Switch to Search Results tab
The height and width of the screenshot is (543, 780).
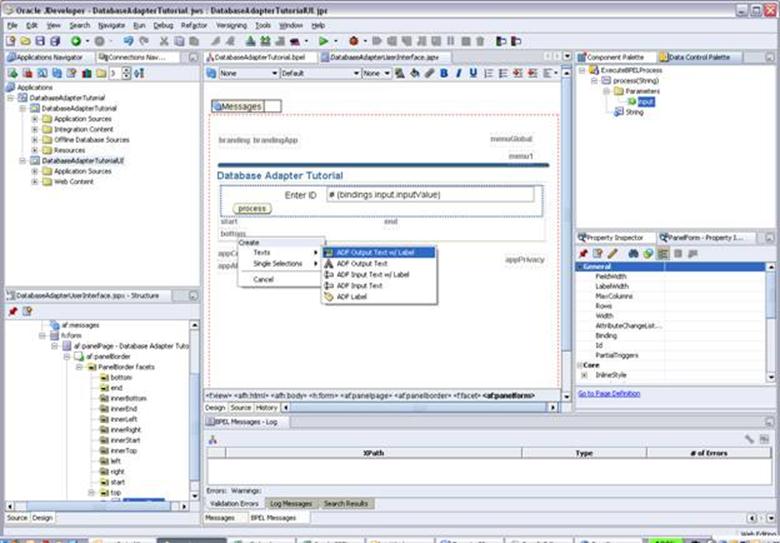click(x=346, y=504)
